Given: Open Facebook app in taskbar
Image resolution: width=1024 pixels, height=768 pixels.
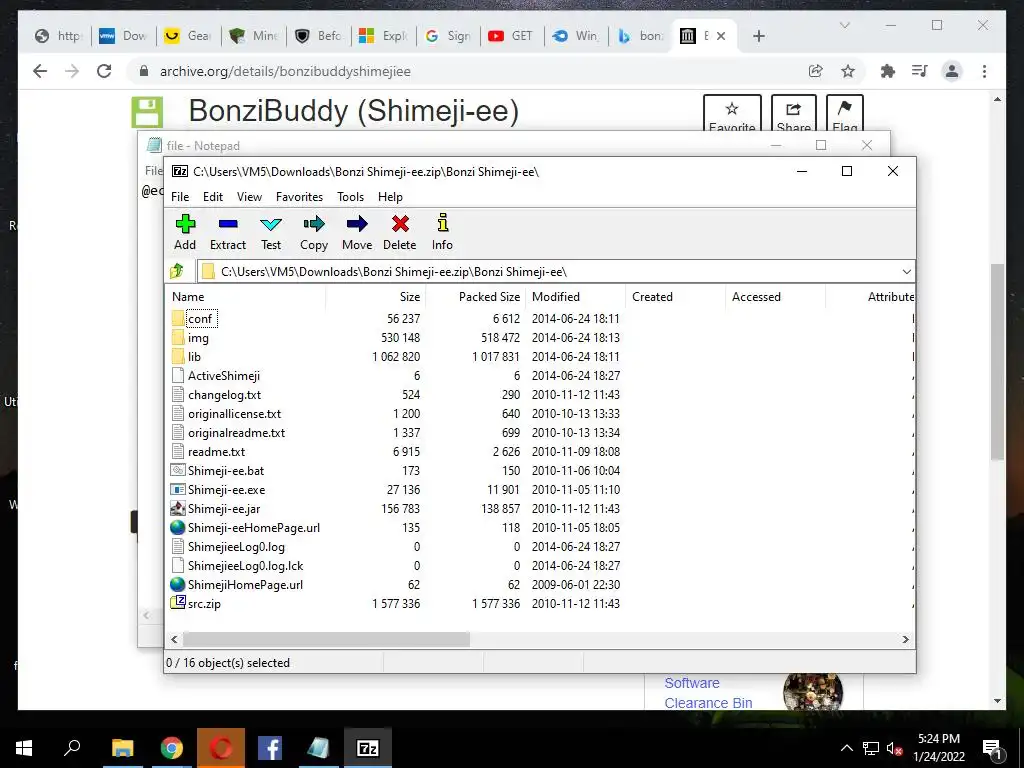Looking at the screenshot, I should [269, 748].
